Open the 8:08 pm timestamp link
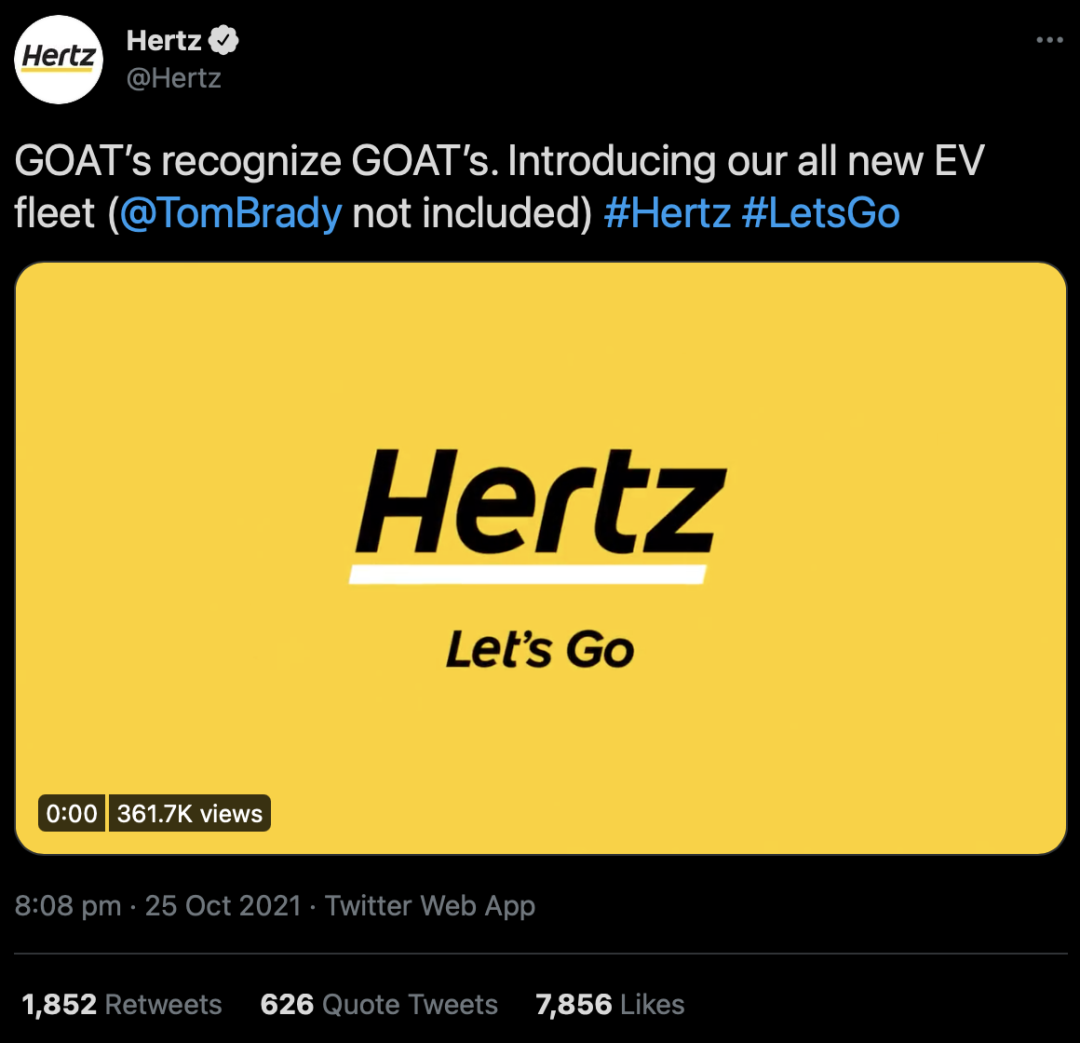The image size is (1080, 1043). [x=68, y=905]
